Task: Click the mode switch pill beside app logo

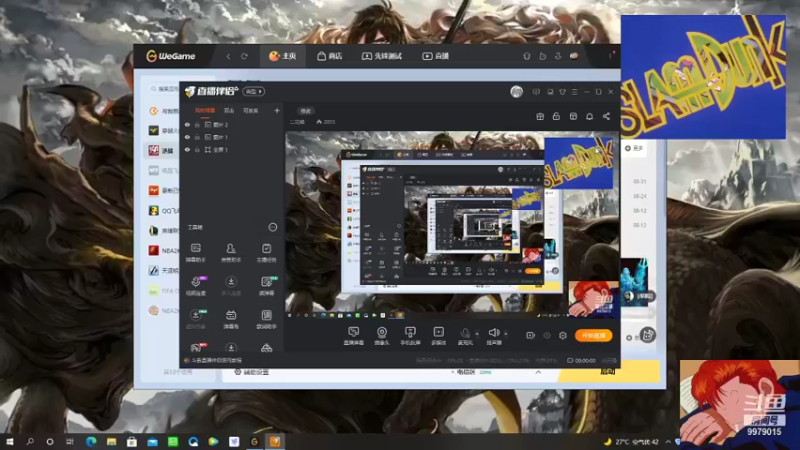Action: pos(253,91)
